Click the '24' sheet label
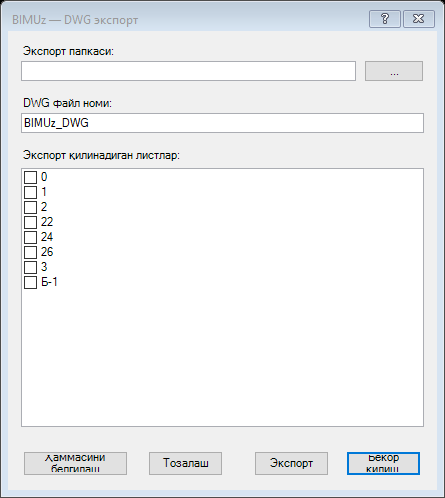The image size is (445, 498). pos(47,237)
